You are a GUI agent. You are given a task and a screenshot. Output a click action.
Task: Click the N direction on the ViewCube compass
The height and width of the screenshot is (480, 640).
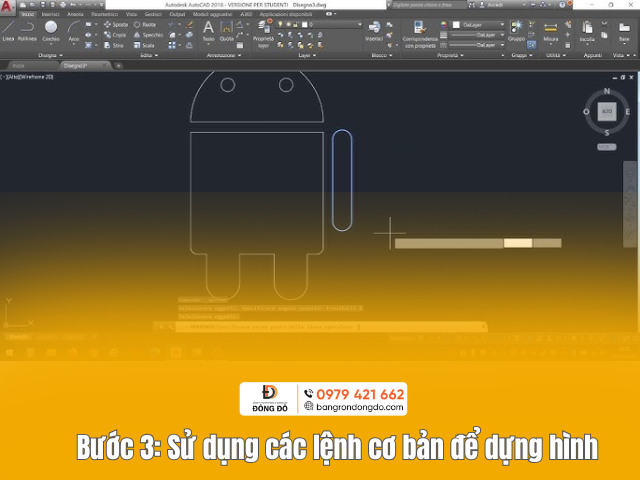click(607, 91)
